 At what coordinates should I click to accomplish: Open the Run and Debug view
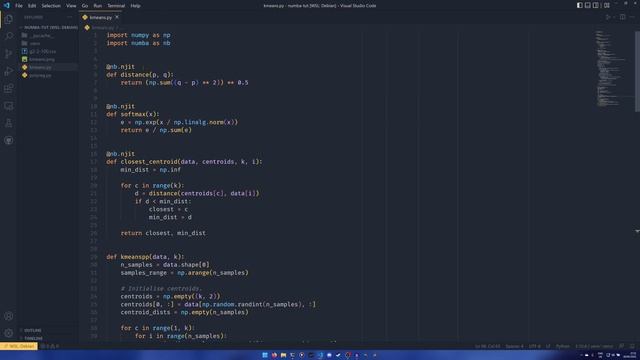coord(9,71)
